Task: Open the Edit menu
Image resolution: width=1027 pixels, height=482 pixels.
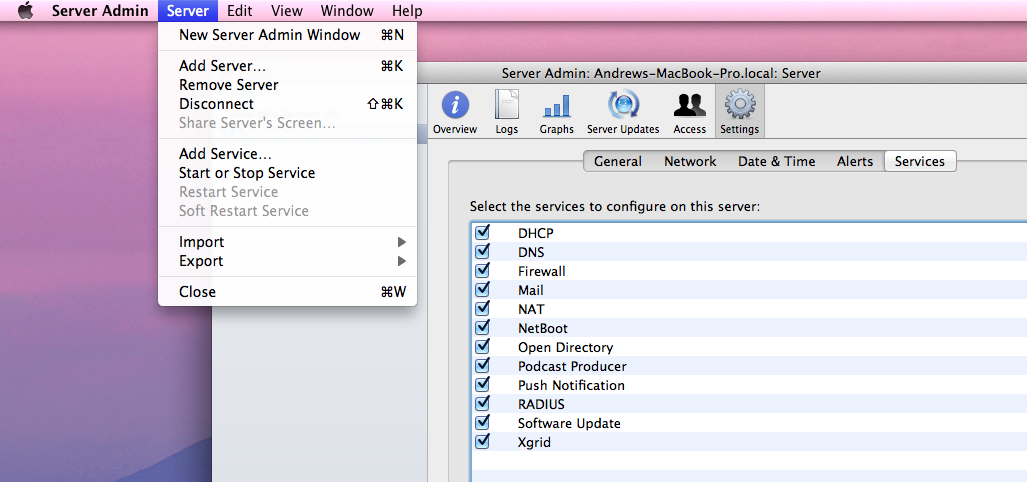Action: tap(240, 10)
